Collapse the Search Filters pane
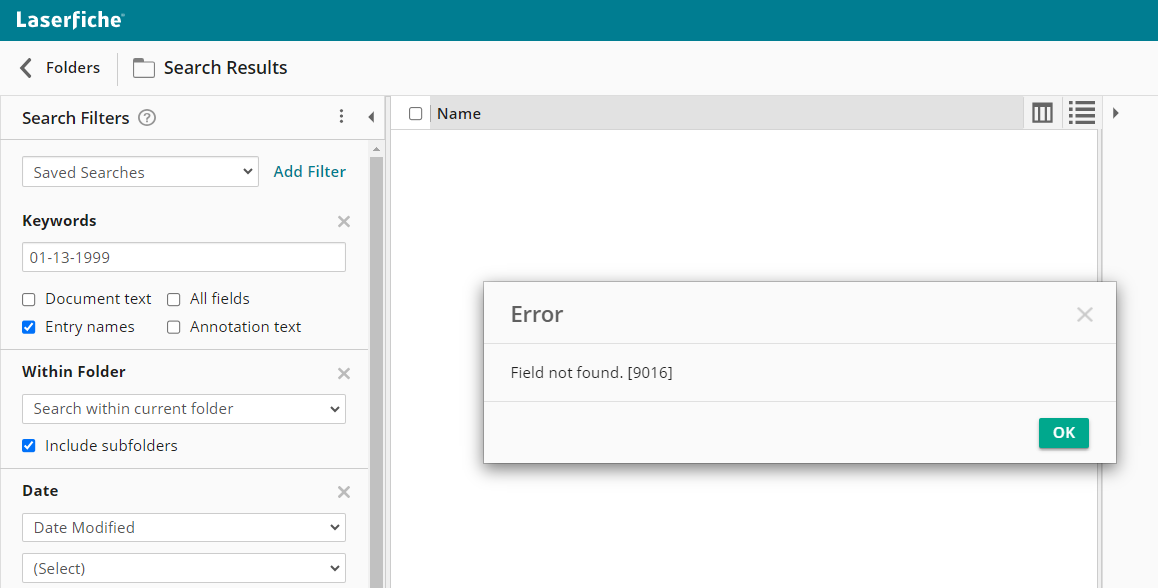This screenshot has width=1158, height=588. pyautogui.click(x=371, y=117)
